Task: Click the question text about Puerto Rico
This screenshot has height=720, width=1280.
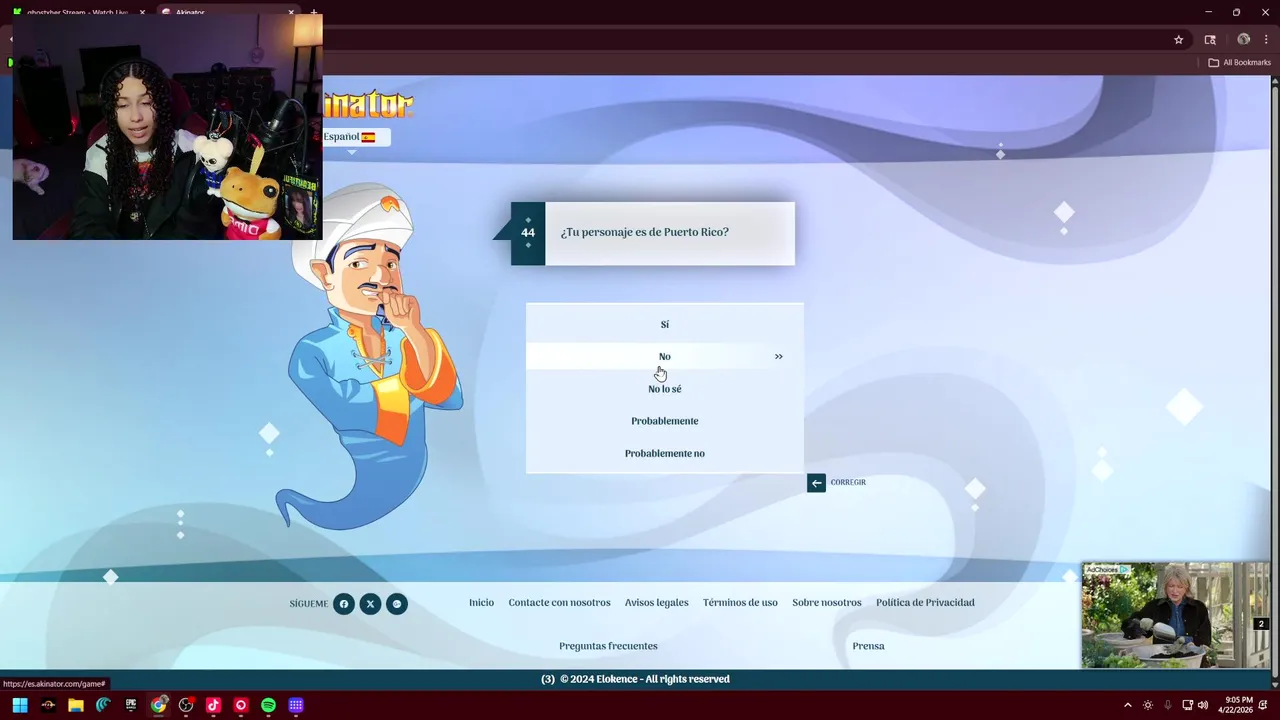Action: [645, 232]
